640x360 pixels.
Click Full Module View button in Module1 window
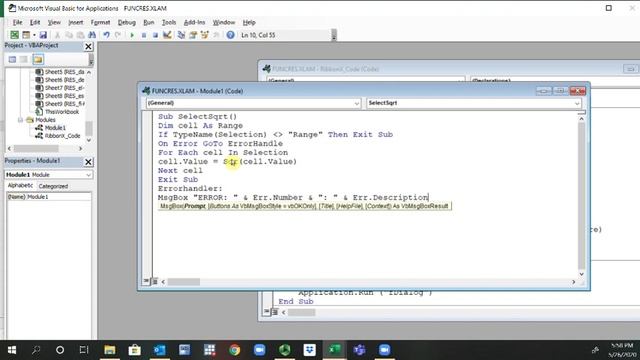(155, 281)
